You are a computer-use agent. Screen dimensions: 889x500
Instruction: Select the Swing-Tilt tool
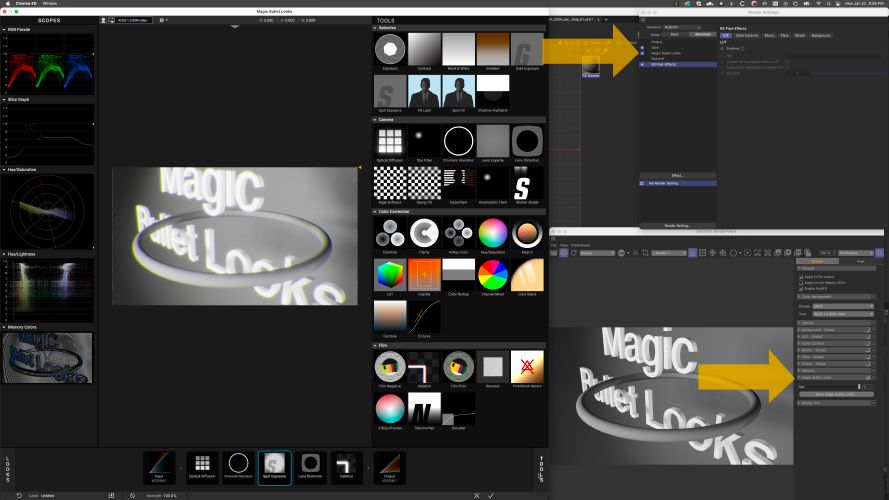point(424,183)
